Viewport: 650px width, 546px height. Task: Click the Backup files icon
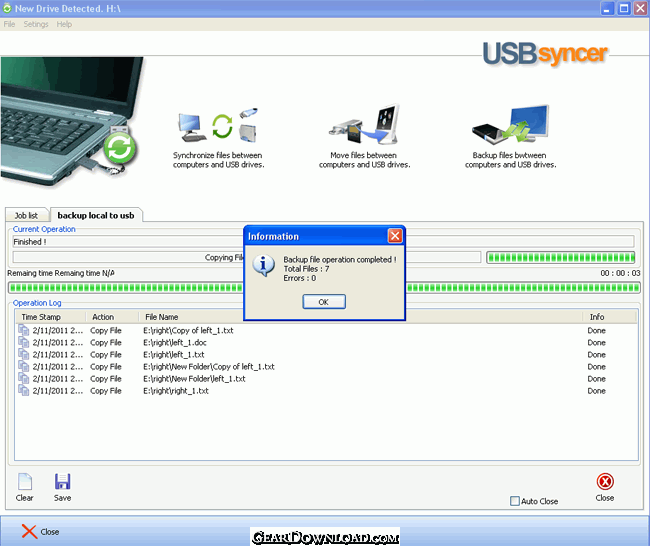tap(510, 125)
